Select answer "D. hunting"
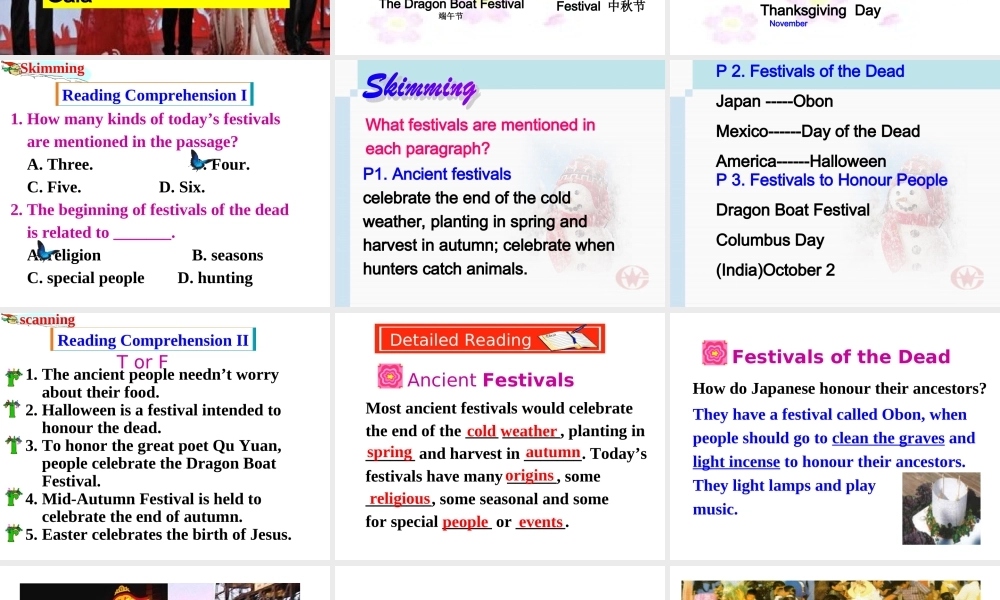The width and height of the screenshot is (1000, 600). pyautogui.click(x=215, y=278)
